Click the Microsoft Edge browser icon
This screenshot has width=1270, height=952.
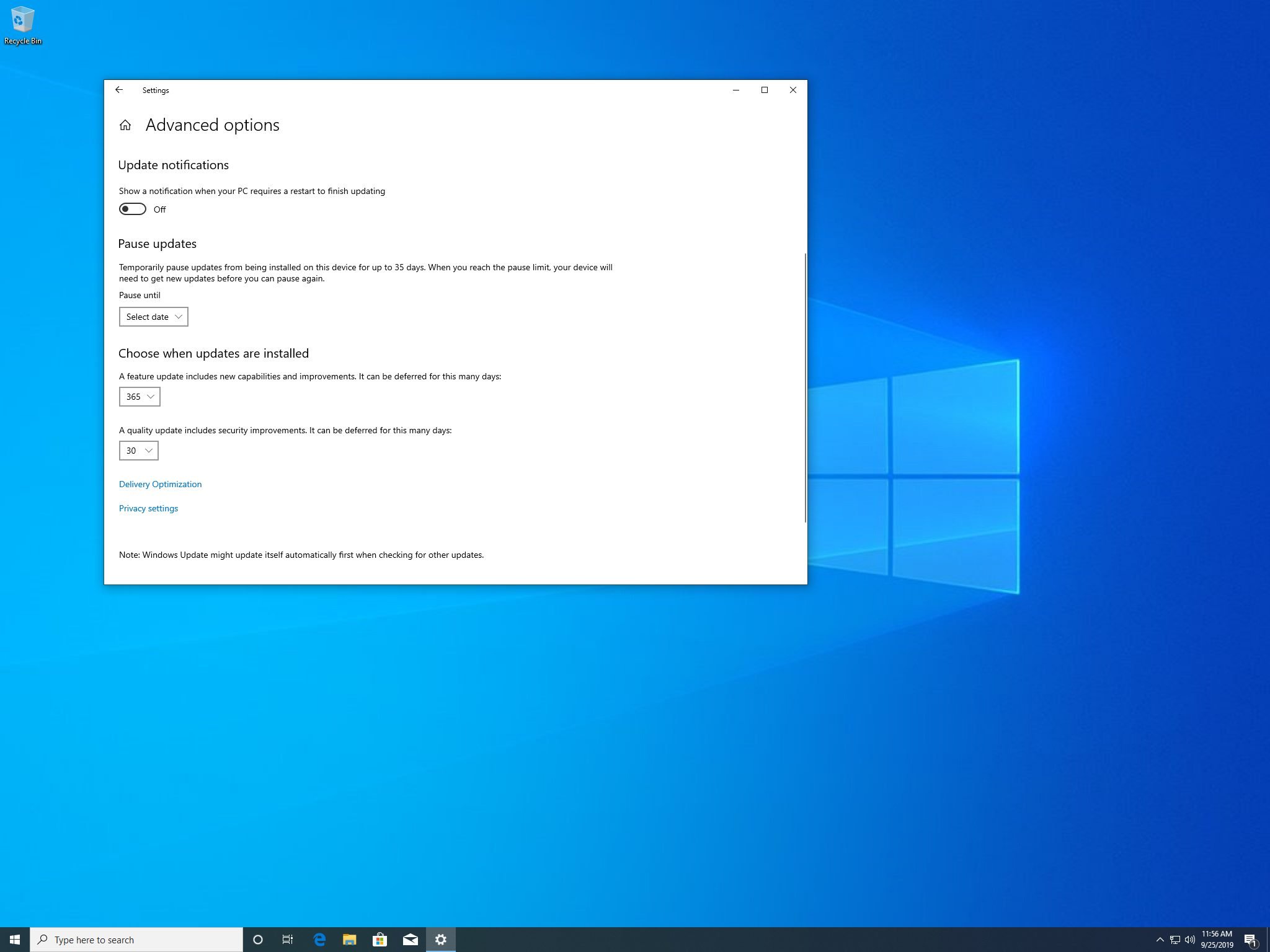tap(318, 939)
